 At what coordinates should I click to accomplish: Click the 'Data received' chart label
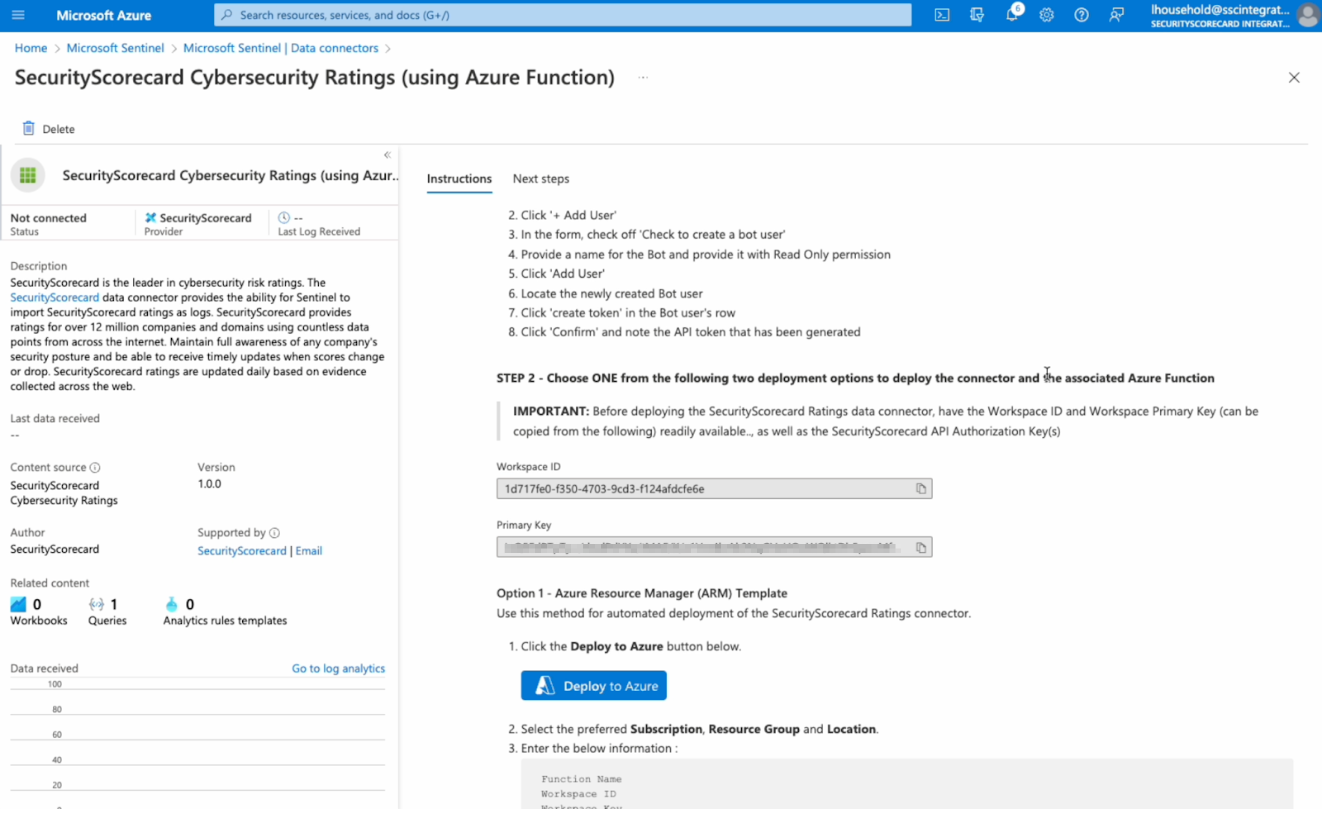coord(44,668)
